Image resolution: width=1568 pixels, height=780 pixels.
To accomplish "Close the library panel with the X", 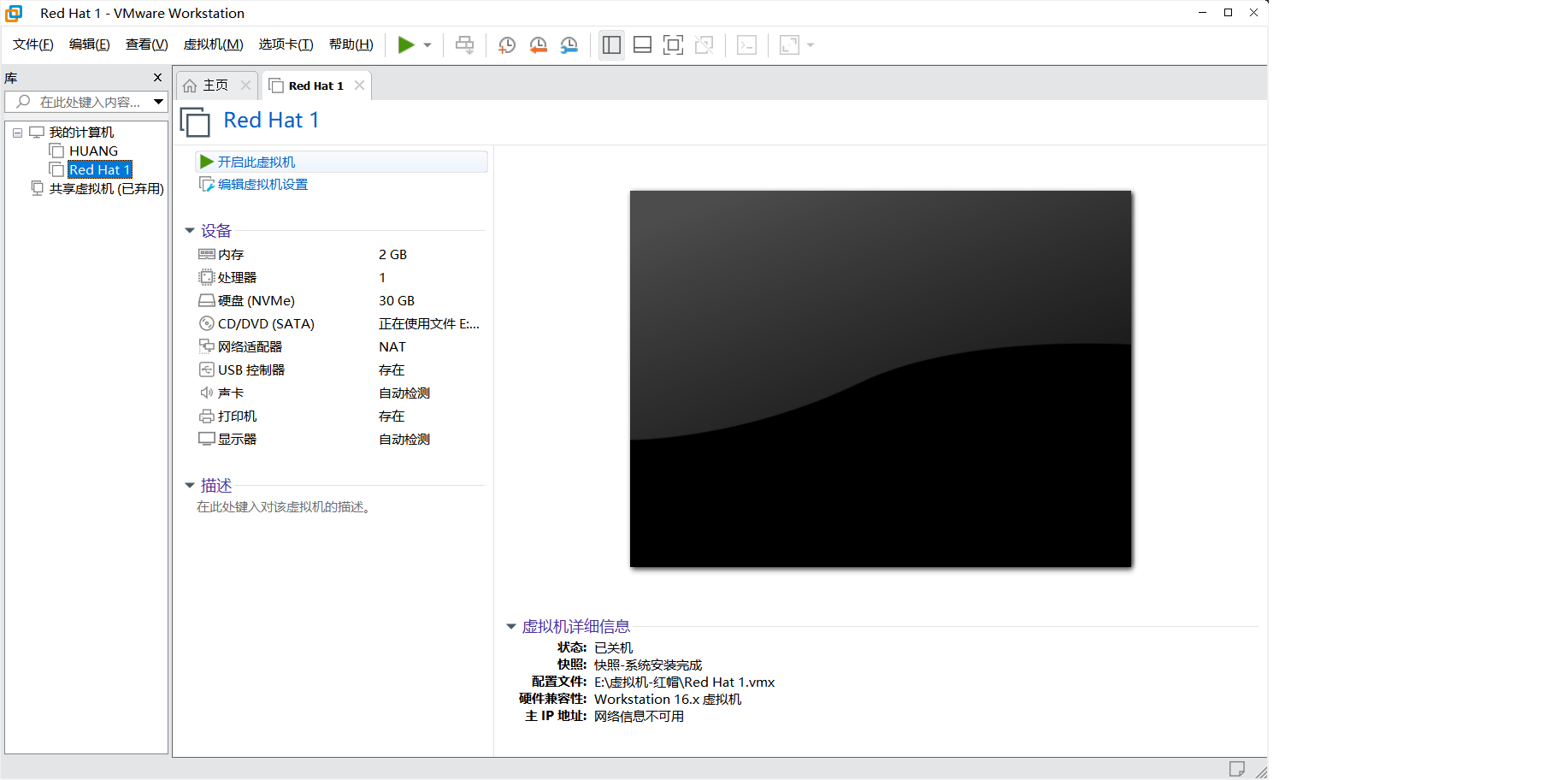I will point(157,78).
